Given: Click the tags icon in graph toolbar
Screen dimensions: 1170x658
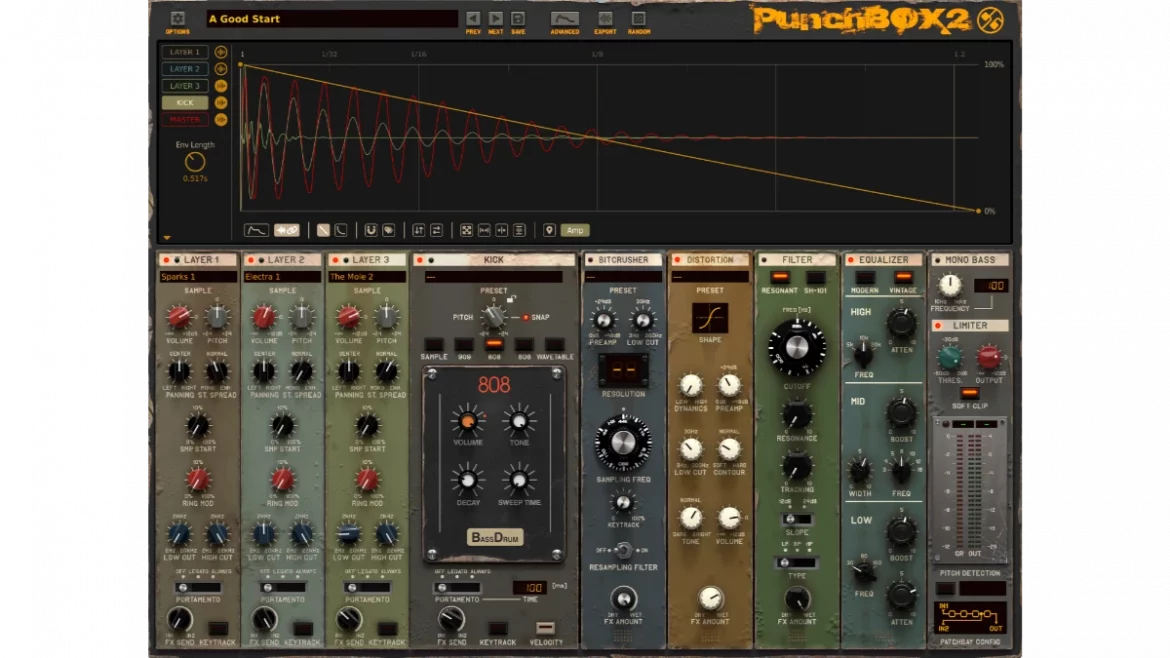Looking at the screenshot, I should pos(389,231).
